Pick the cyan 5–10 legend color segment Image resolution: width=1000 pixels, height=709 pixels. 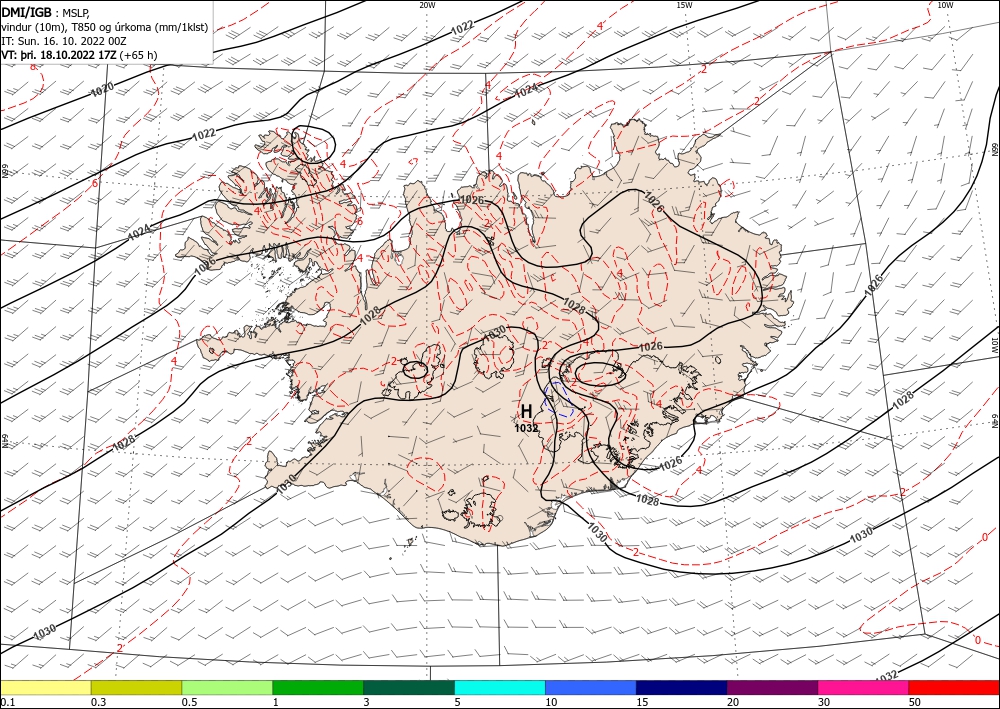click(x=500, y=687)
